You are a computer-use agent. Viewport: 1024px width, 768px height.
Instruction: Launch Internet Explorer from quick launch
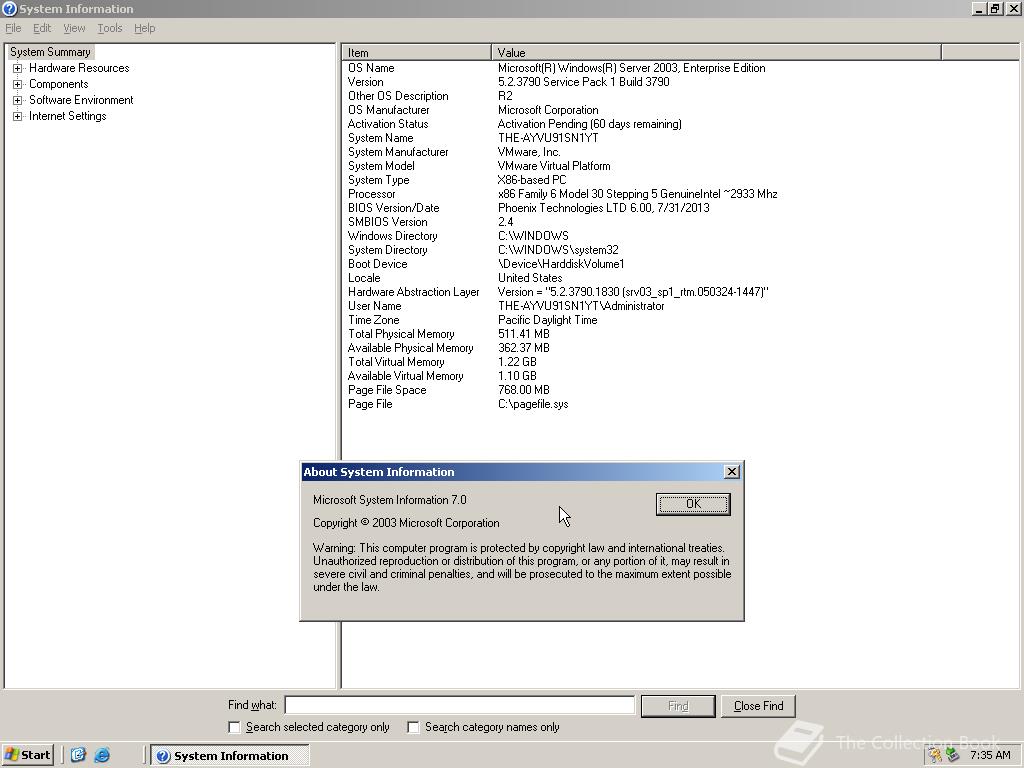tap(102, 755)
